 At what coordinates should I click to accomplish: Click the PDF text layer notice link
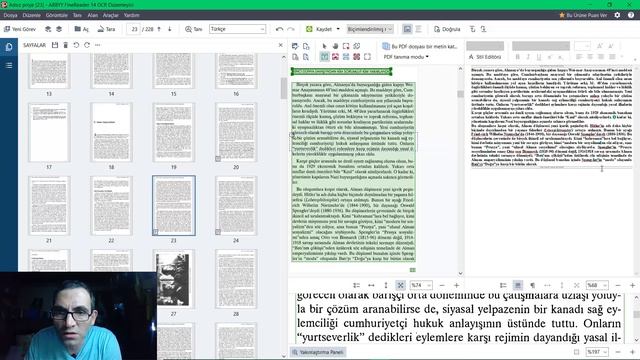tap(420, 46)
